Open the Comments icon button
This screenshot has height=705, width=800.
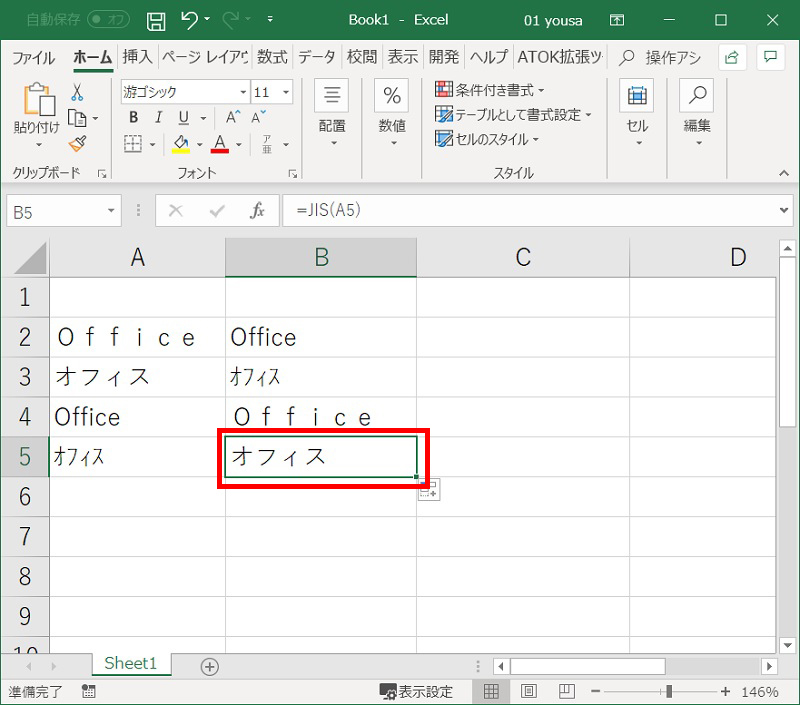click(x=770, y=57)
